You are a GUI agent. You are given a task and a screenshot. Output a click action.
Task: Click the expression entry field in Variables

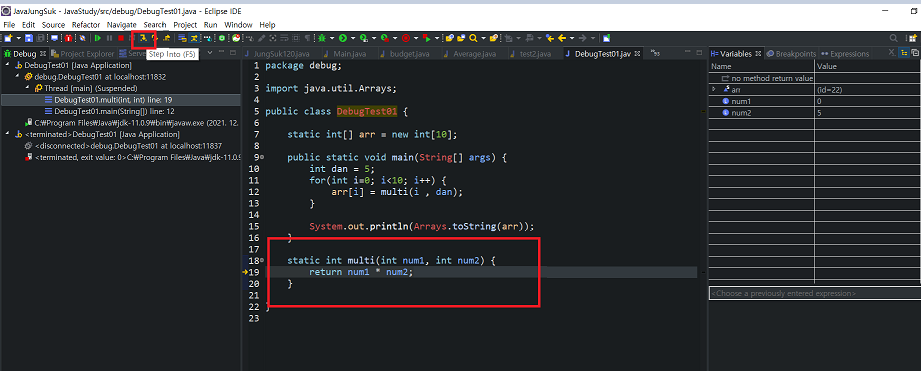click(814, 293)
